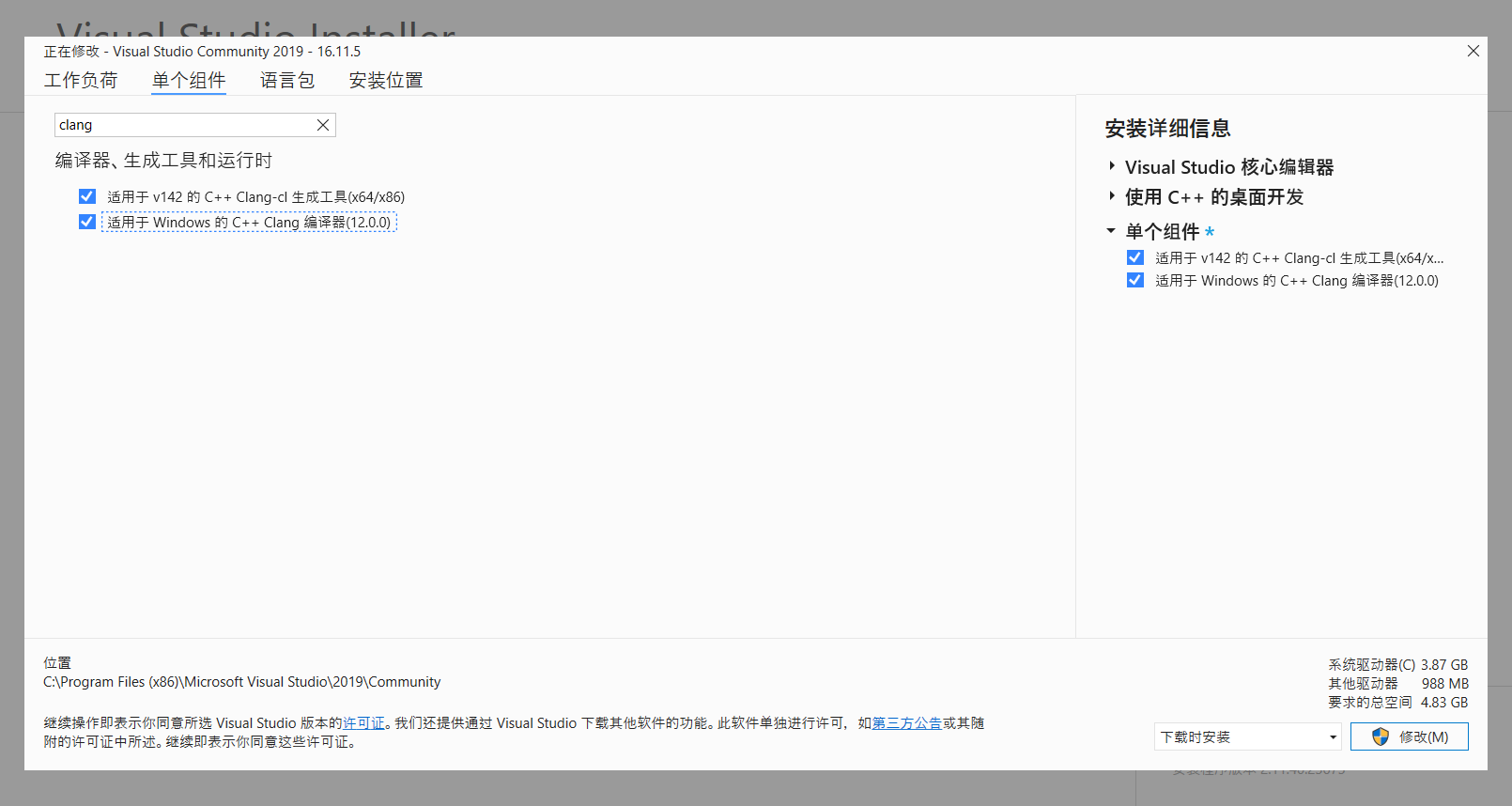The width and height of the screenshot is (1512, 806).
Task: Switch to the 工作负荷 tab
Action: point(81,80)
